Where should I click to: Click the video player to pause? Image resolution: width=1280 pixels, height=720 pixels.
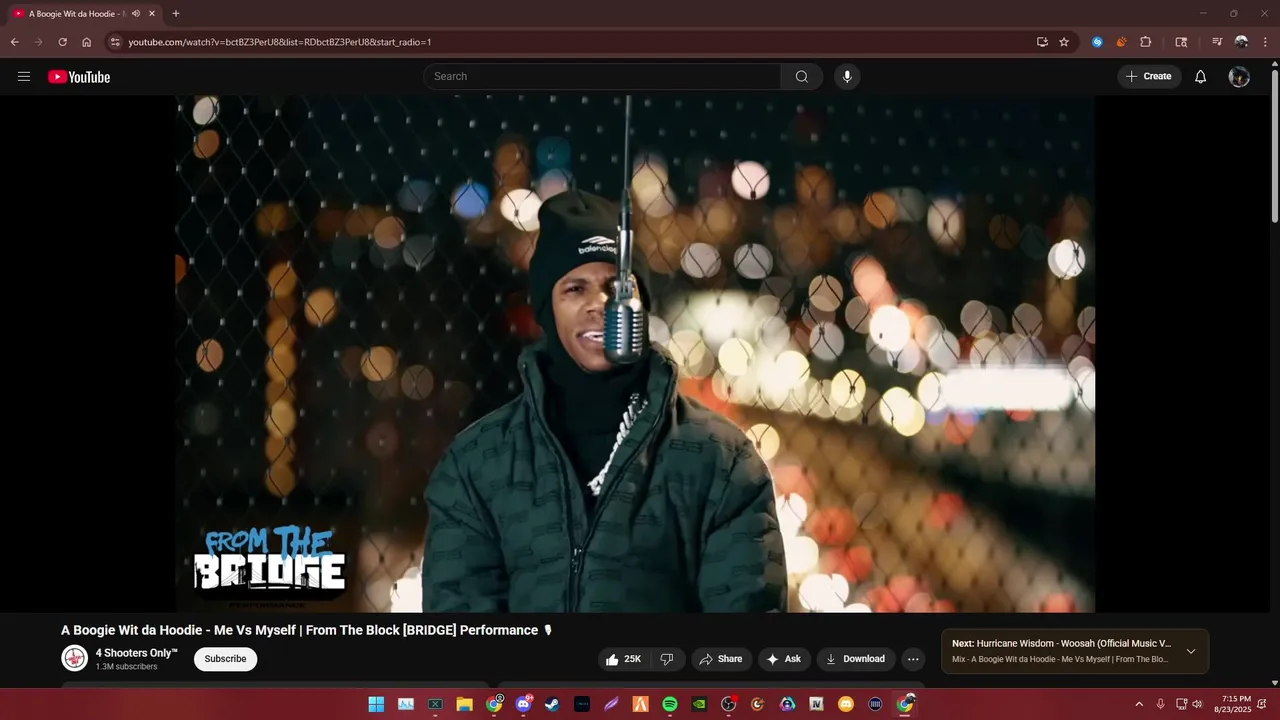point(635,353)
